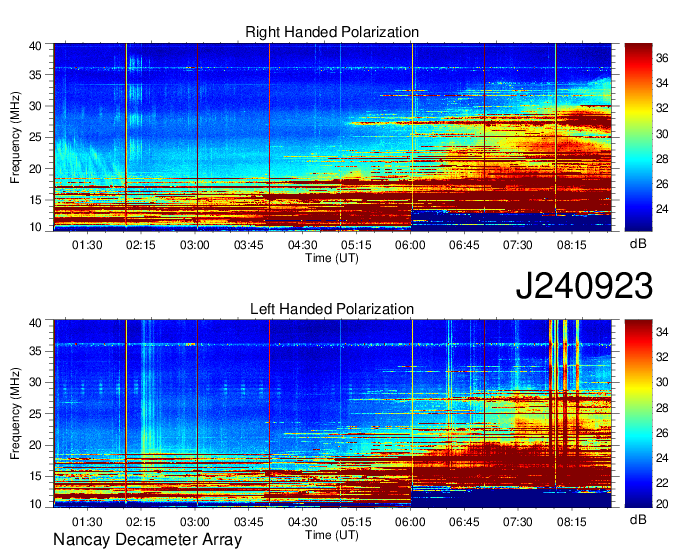Click the Left Handed plot's 'Frequency (MHz)' label
680x552 pixels.
(15, 414)
